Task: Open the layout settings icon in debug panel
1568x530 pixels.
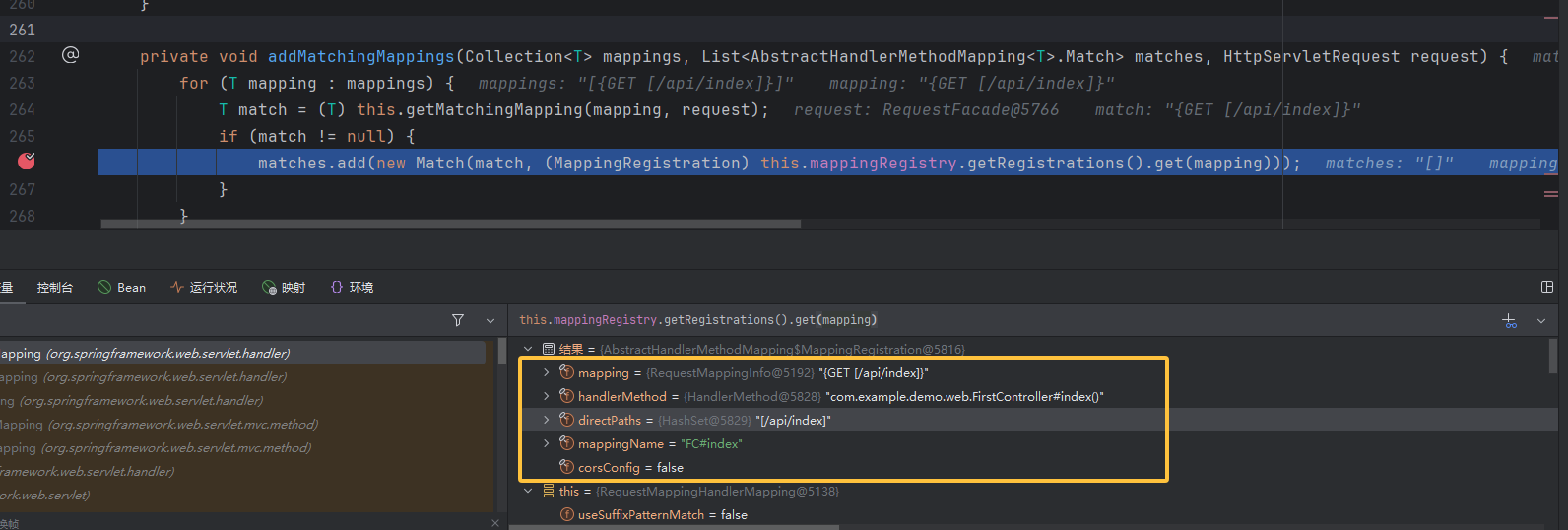Action: tap(1546, 287)
